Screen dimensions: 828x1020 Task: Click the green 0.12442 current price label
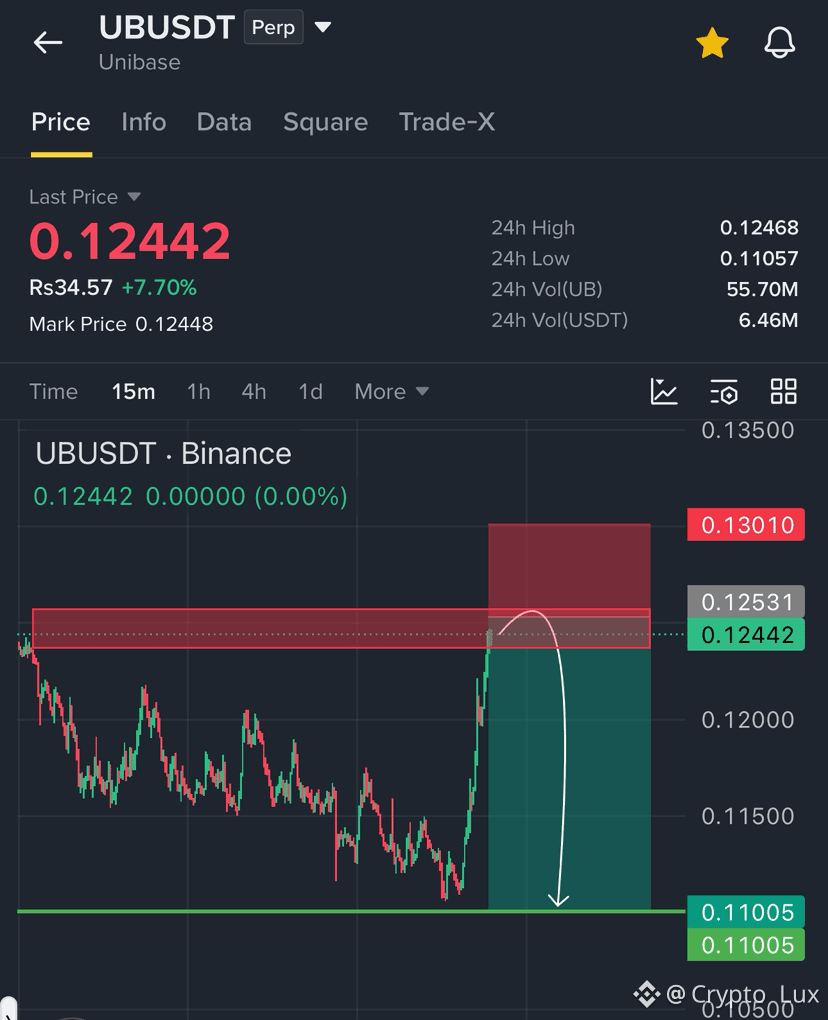point(746,635)
